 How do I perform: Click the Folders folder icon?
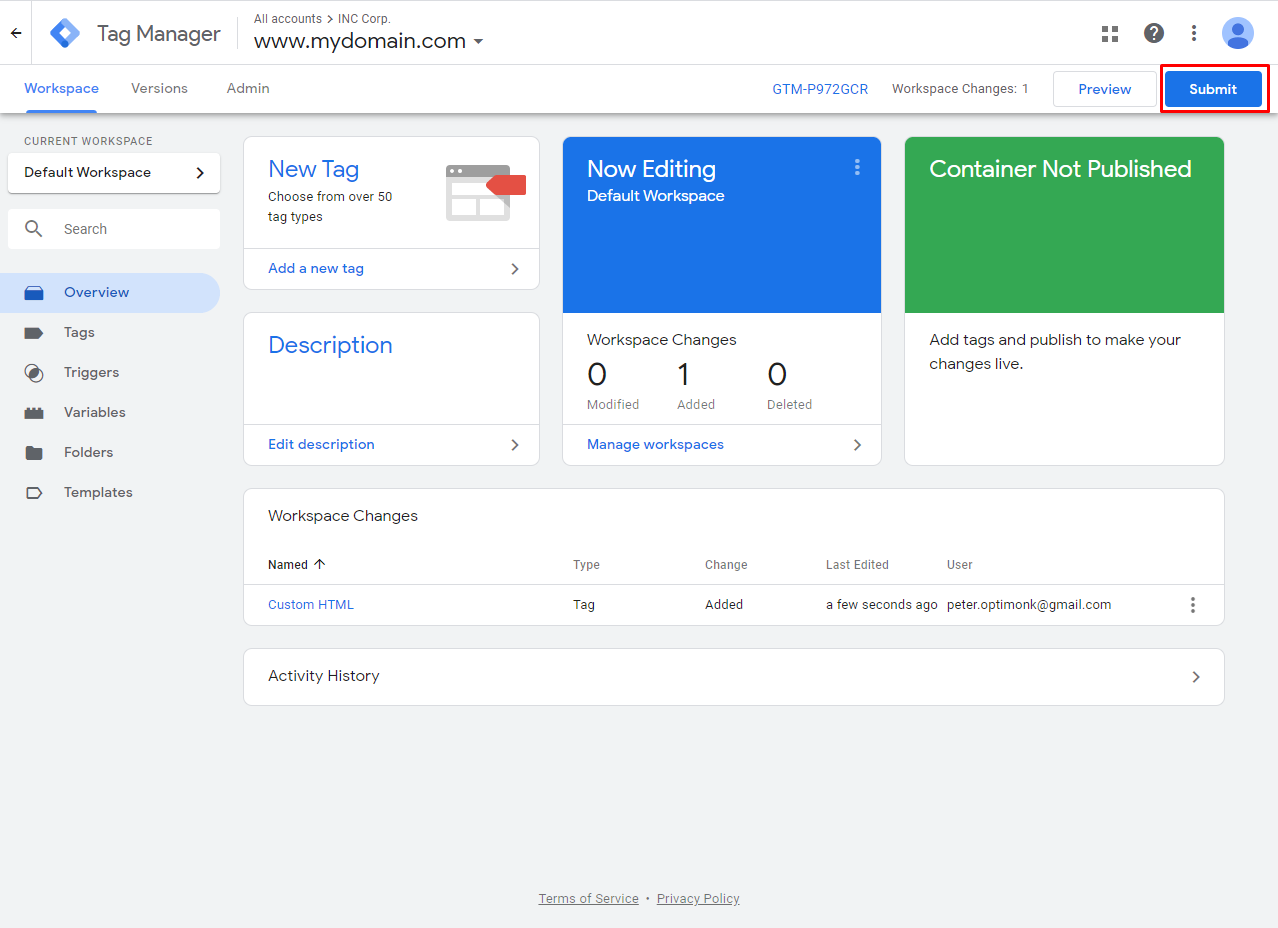pos(34,453)
